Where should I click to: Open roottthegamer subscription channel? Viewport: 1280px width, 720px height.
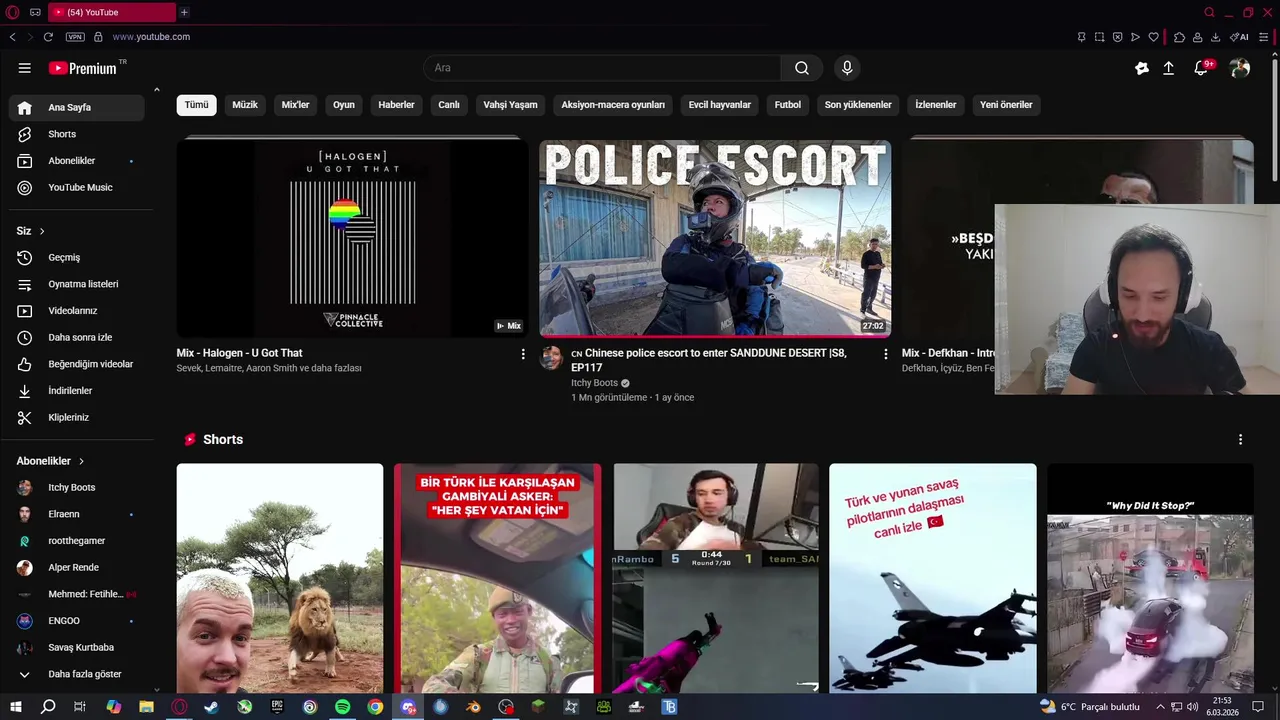[x=76, y=541]
